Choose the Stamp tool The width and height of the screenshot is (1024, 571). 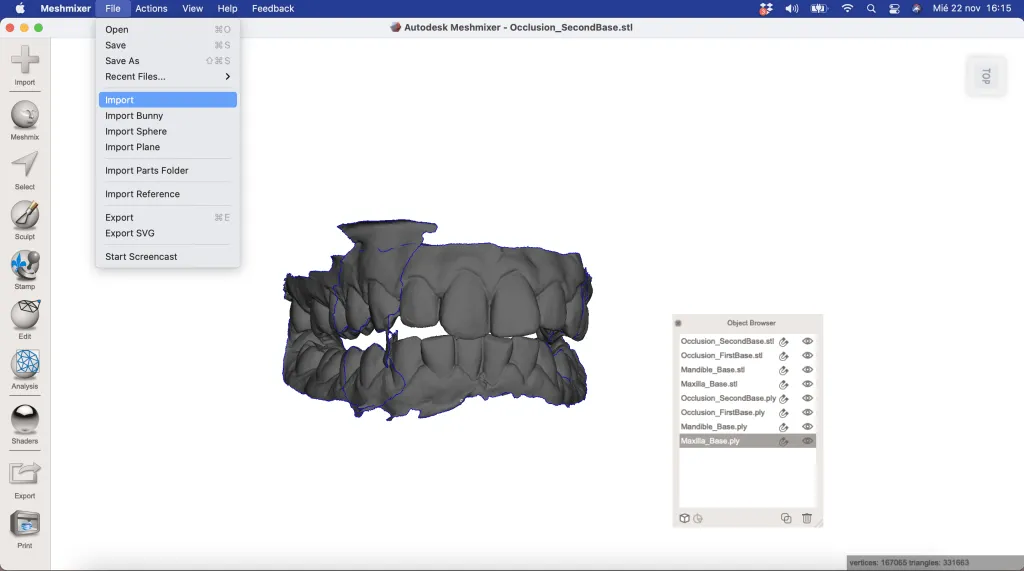click(x=25, y=270)
